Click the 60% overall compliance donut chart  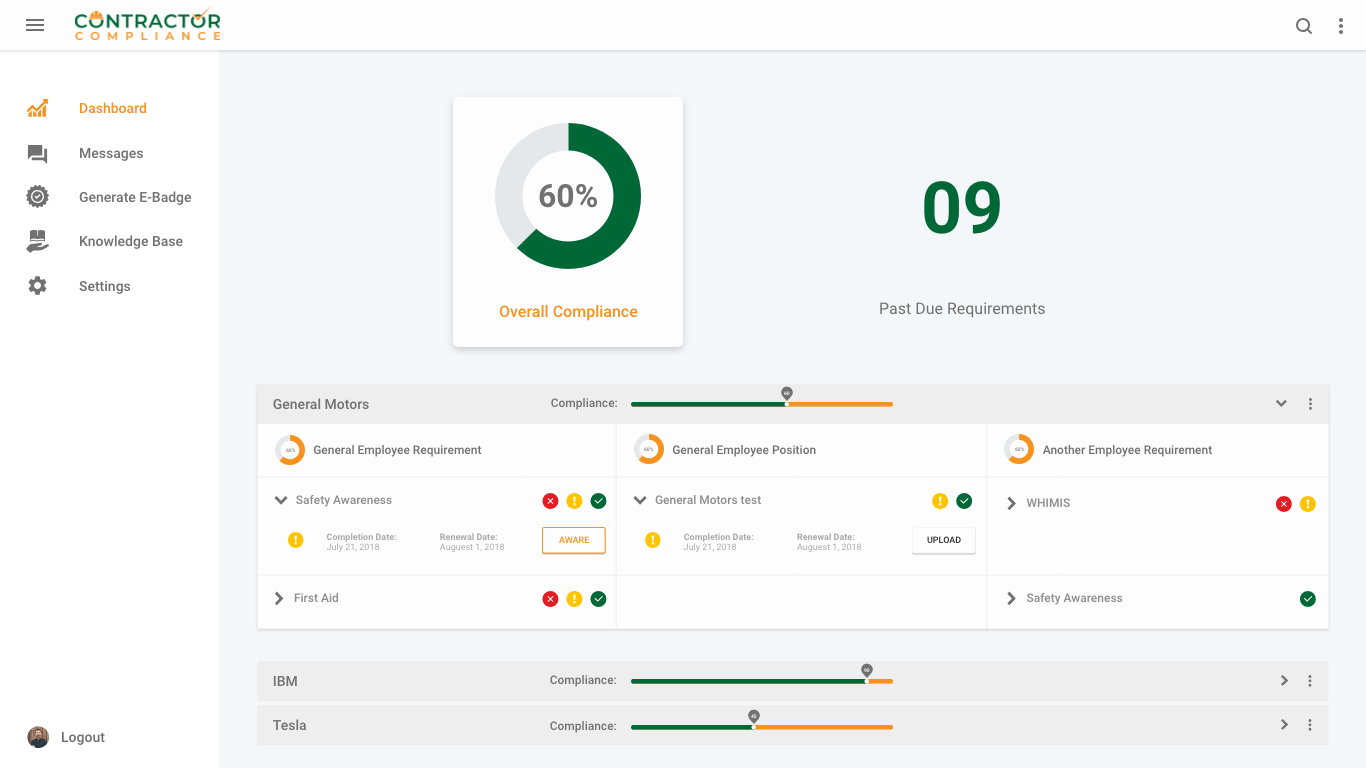point(568,196)
